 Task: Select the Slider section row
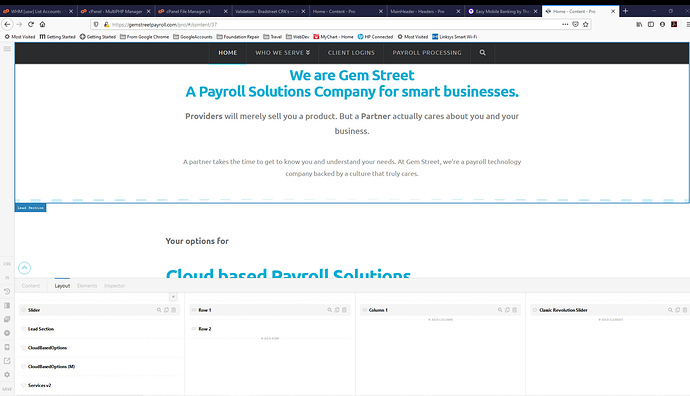tap(99, 310)
